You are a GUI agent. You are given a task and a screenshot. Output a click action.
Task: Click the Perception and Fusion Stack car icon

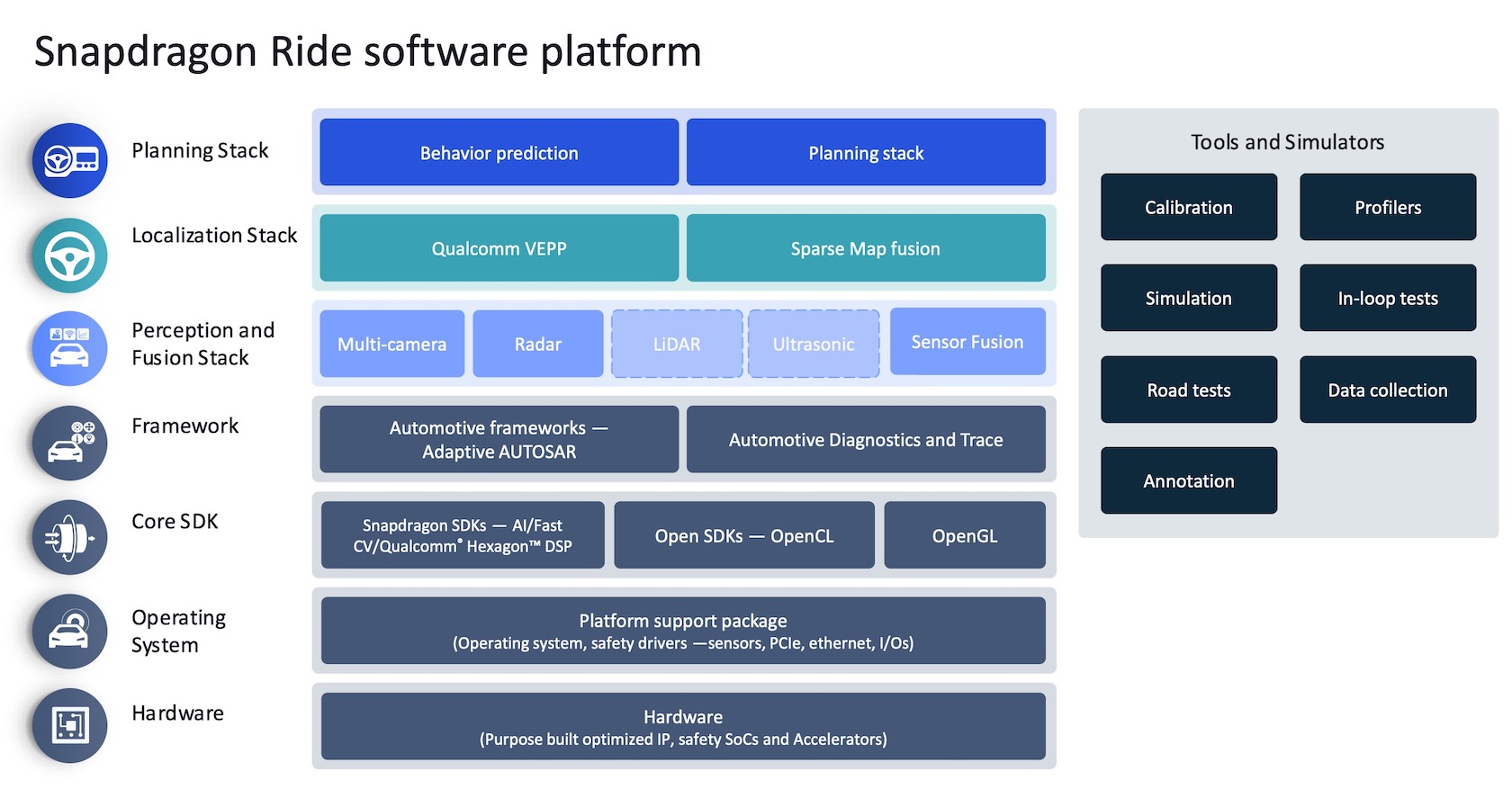coord(70,349)
